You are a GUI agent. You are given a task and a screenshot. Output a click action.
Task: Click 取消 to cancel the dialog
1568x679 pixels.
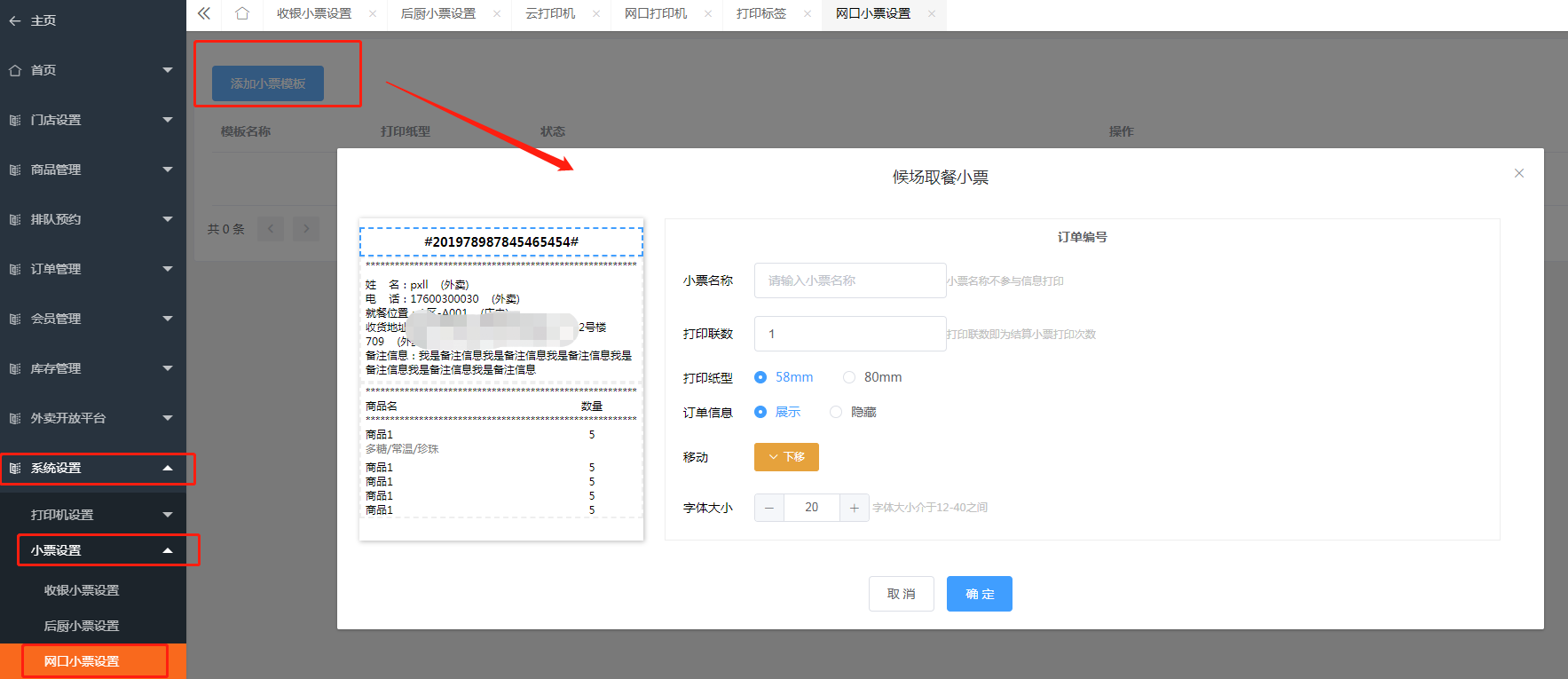[902, 594]
